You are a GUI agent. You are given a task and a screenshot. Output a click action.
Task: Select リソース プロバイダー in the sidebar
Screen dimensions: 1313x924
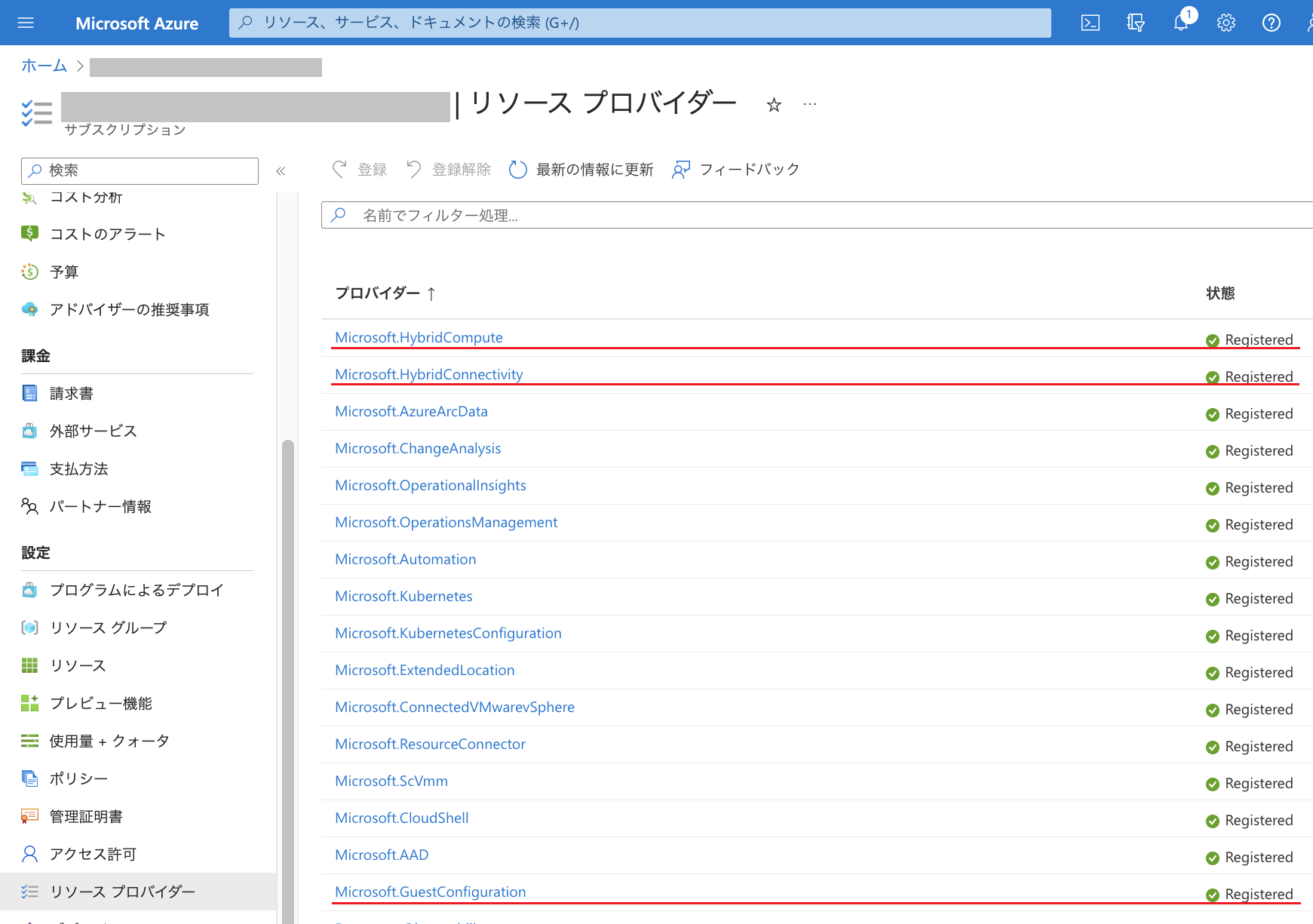coord(138,892)
